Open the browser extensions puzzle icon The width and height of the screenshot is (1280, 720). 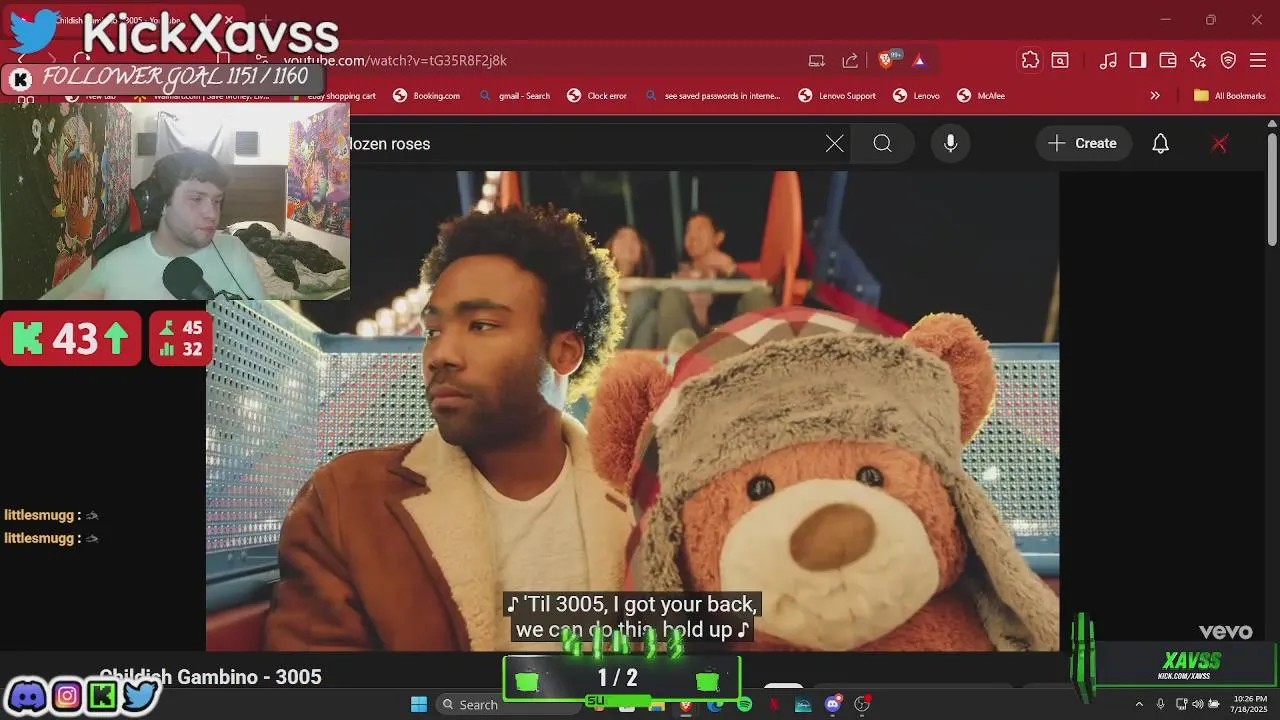[x=1030, y=61]
